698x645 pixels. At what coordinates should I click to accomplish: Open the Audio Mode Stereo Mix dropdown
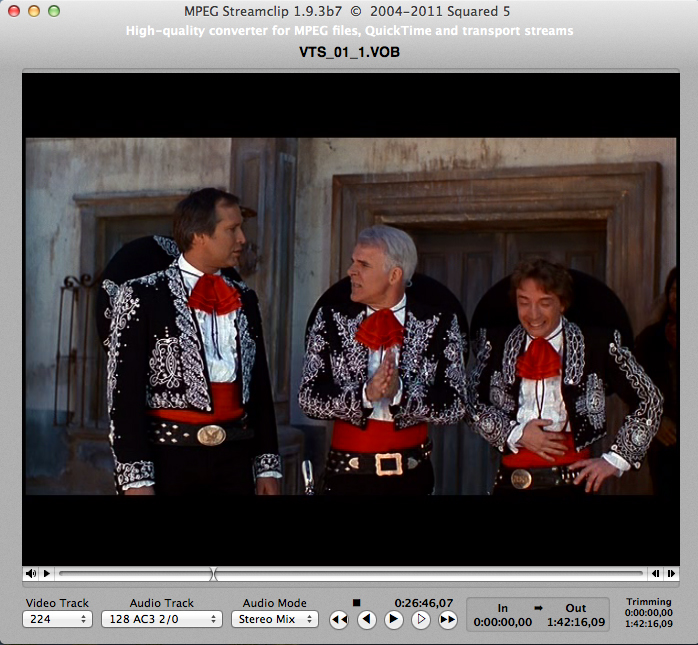275,619
